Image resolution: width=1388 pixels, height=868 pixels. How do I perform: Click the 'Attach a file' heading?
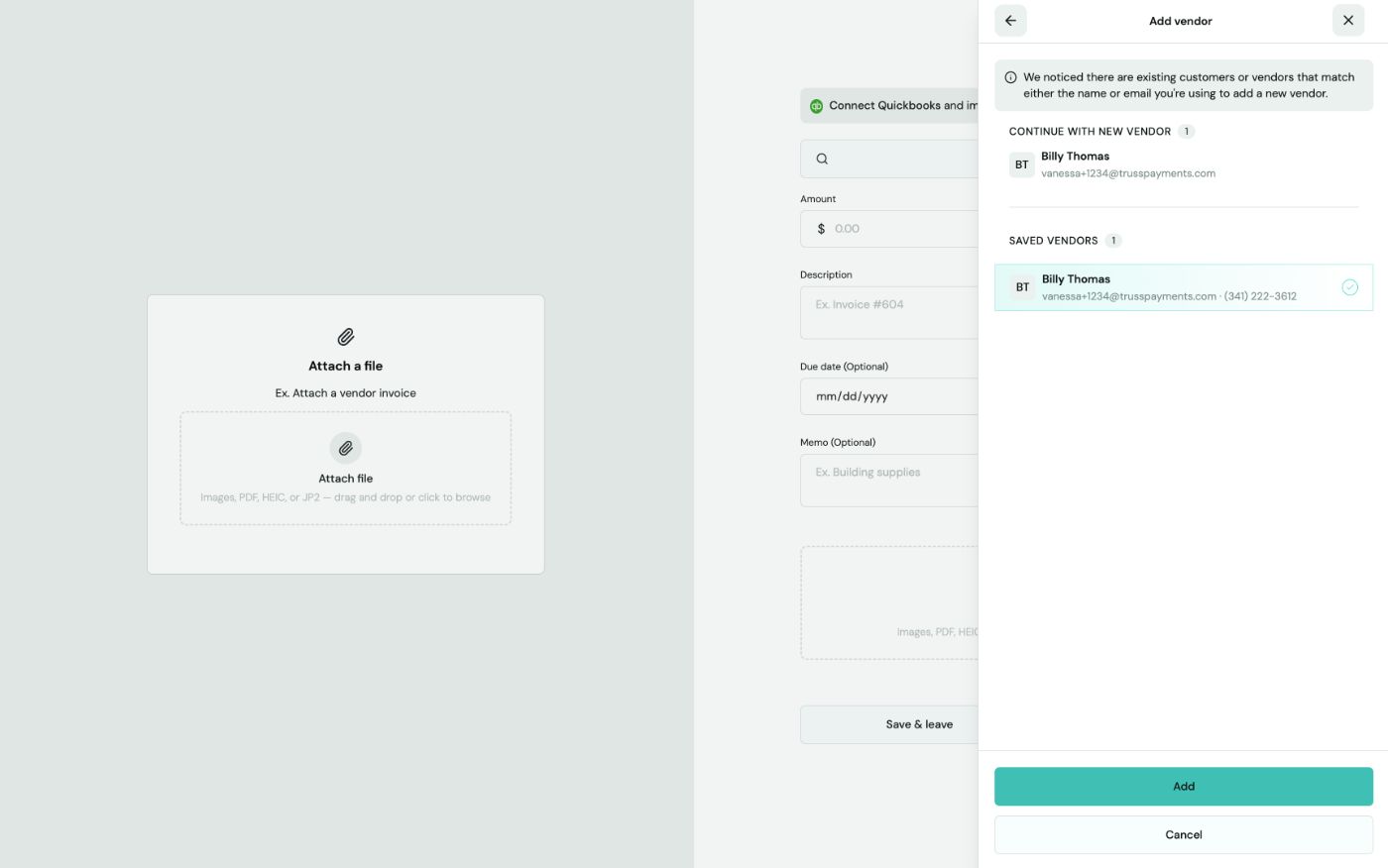click(346, 367)
